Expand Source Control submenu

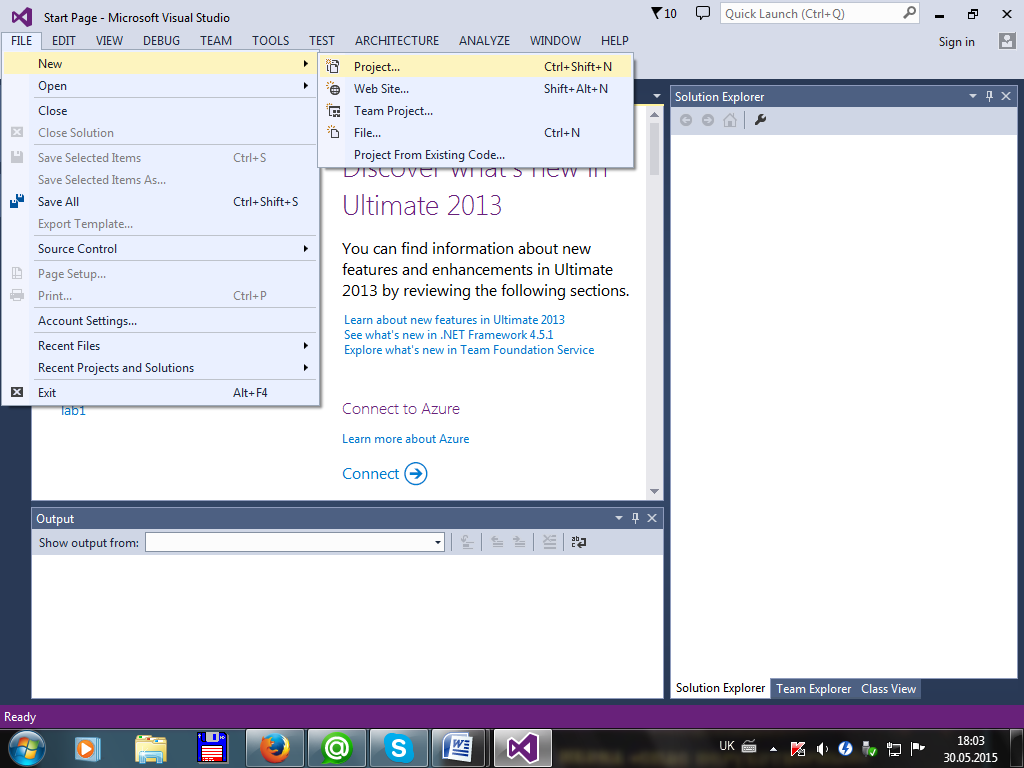click(x=161, y=249)
